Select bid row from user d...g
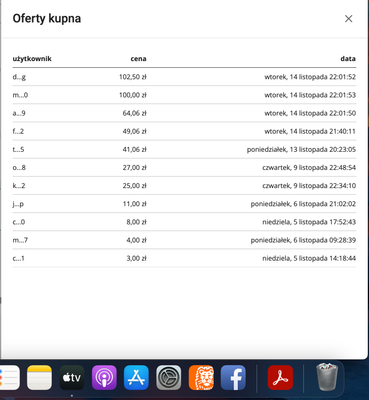This screenshot has width=369, height=400. click(184, 77)
